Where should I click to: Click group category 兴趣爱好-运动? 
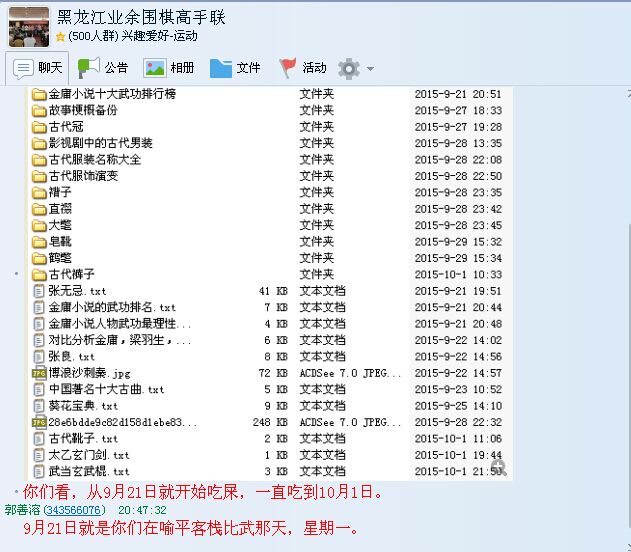click(159, 36)
